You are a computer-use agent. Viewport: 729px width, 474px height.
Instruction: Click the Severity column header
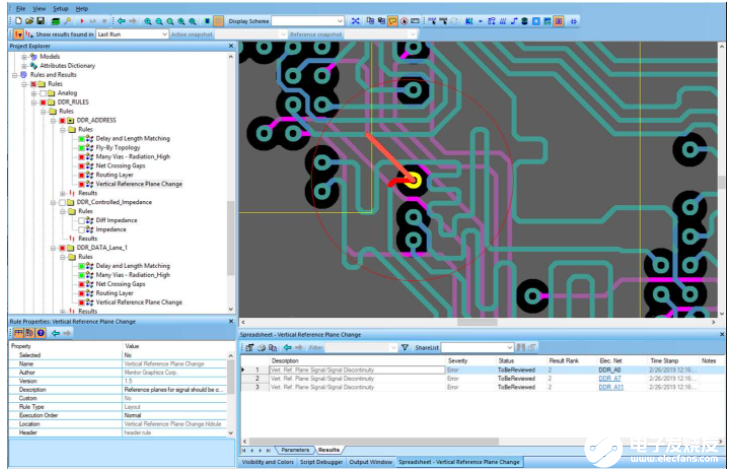pyautogui.click(x=457, y=361)
